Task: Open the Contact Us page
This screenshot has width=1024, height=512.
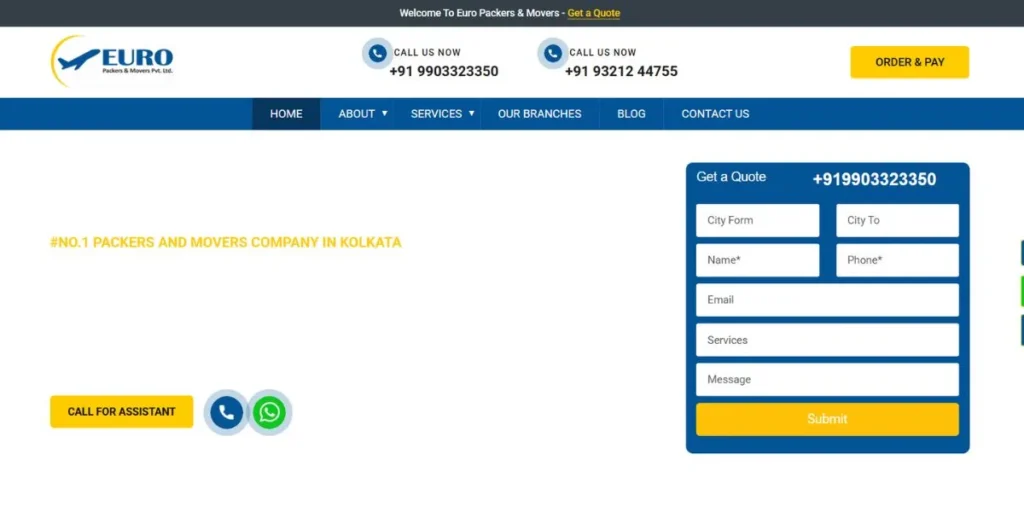Action: [715, 114]
